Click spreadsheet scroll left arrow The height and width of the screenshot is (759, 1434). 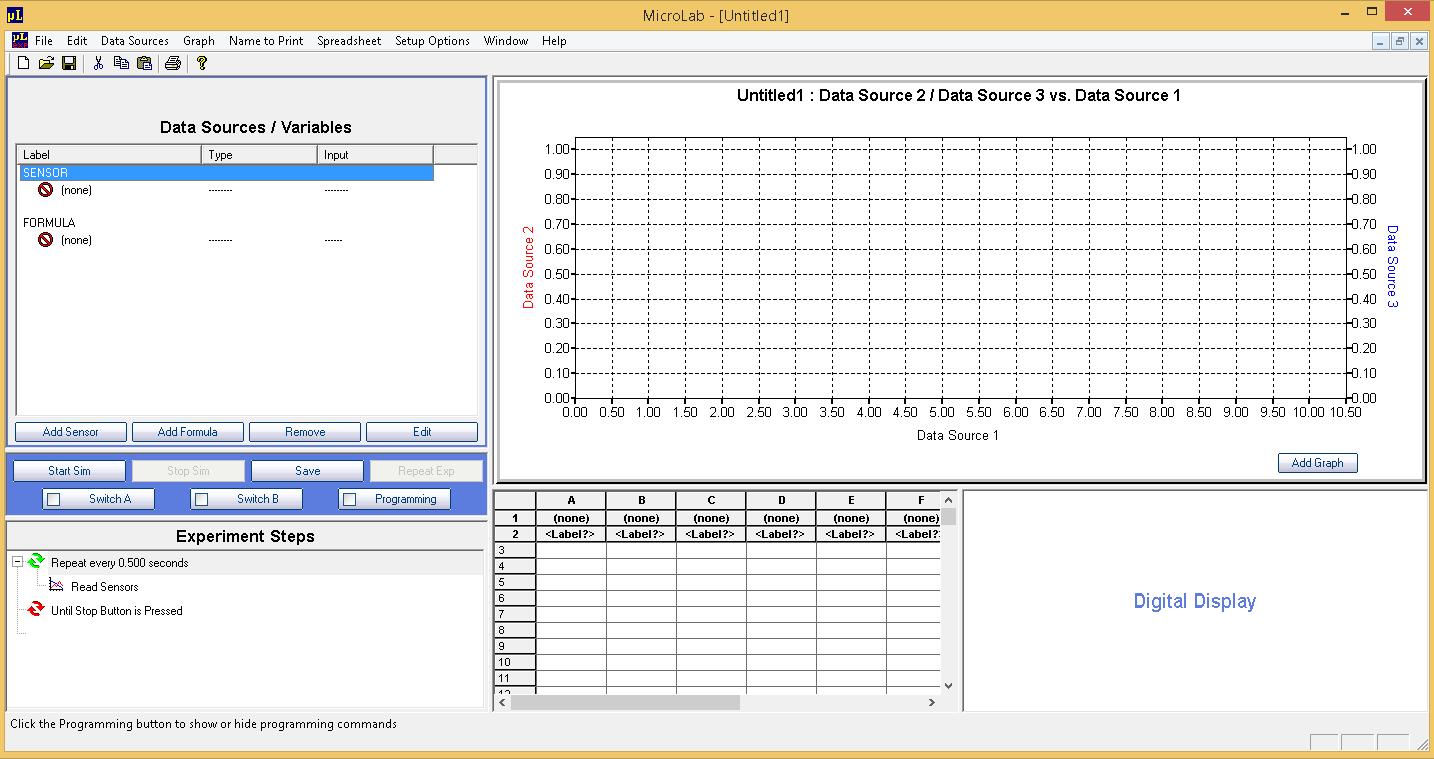[x=502, y=702]
